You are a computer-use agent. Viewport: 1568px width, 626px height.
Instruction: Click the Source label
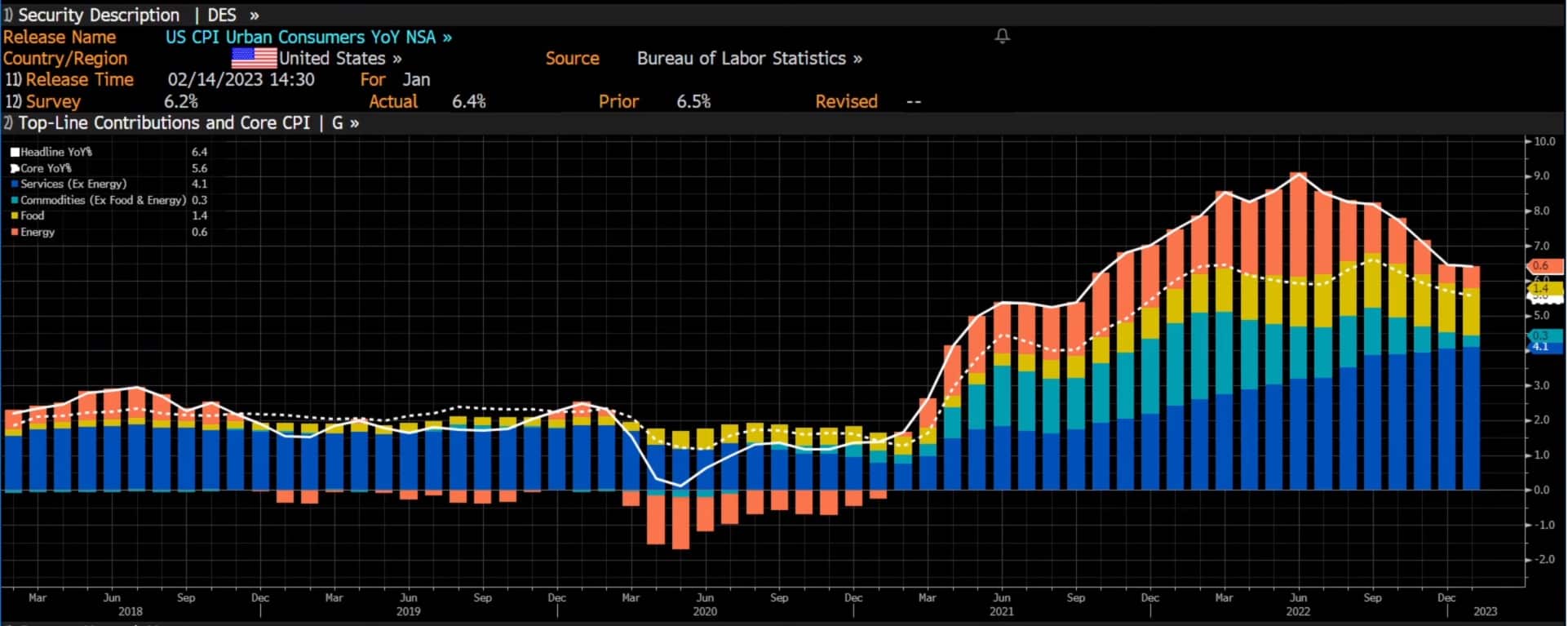tap(573, 58)
